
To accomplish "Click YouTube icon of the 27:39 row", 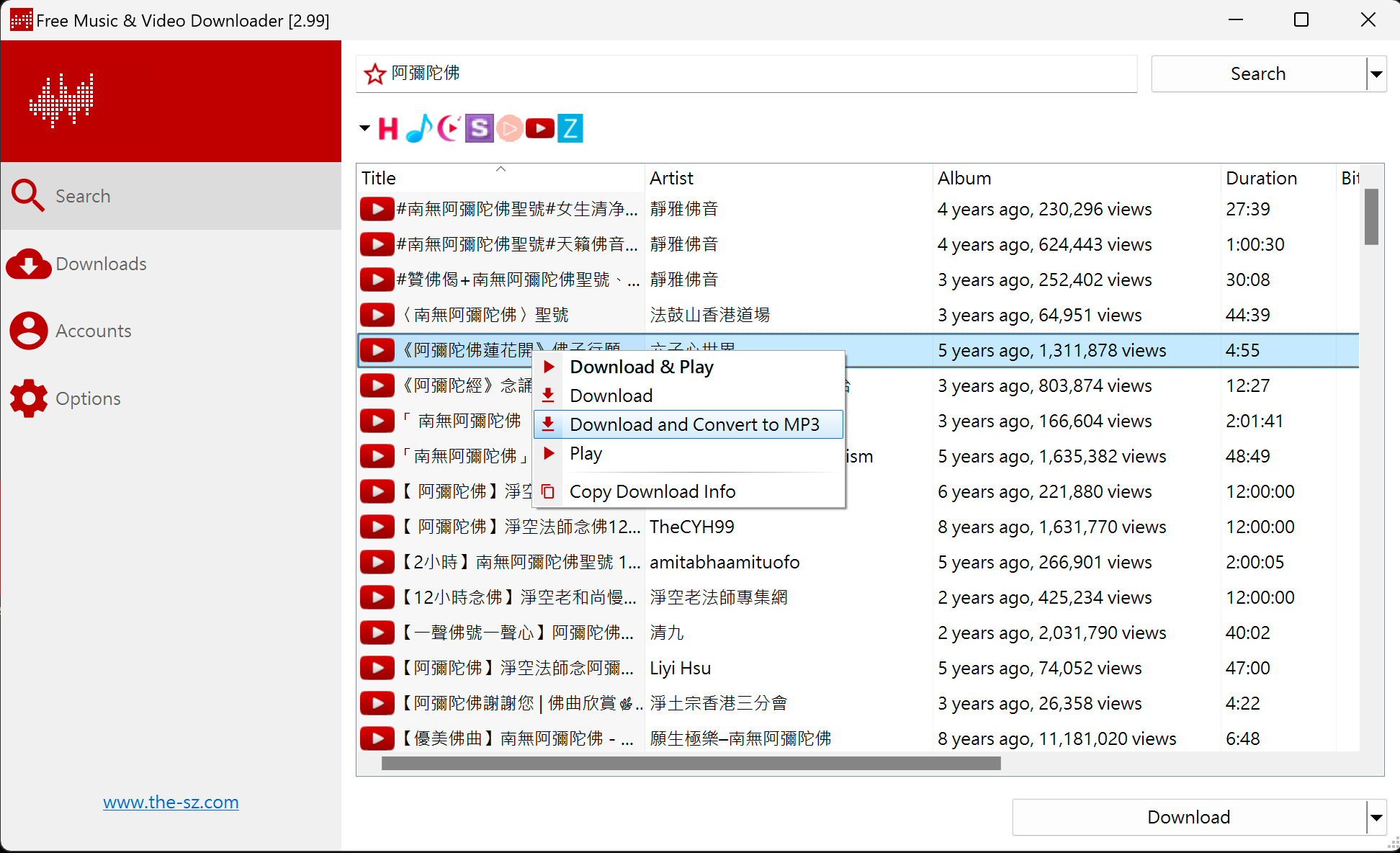I will pyautogui.click(x=377, y=209).
